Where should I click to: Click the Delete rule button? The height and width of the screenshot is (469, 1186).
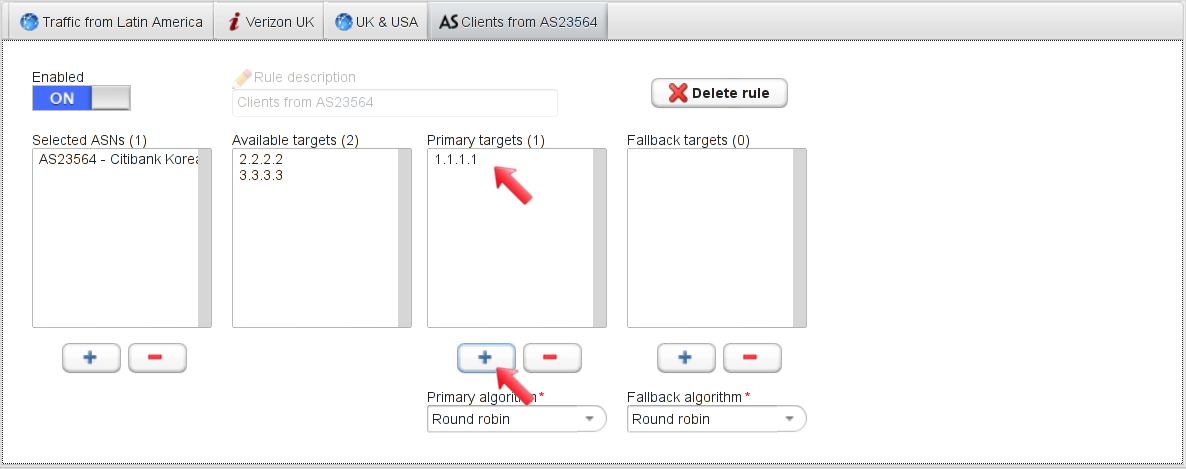pos(719,93)
